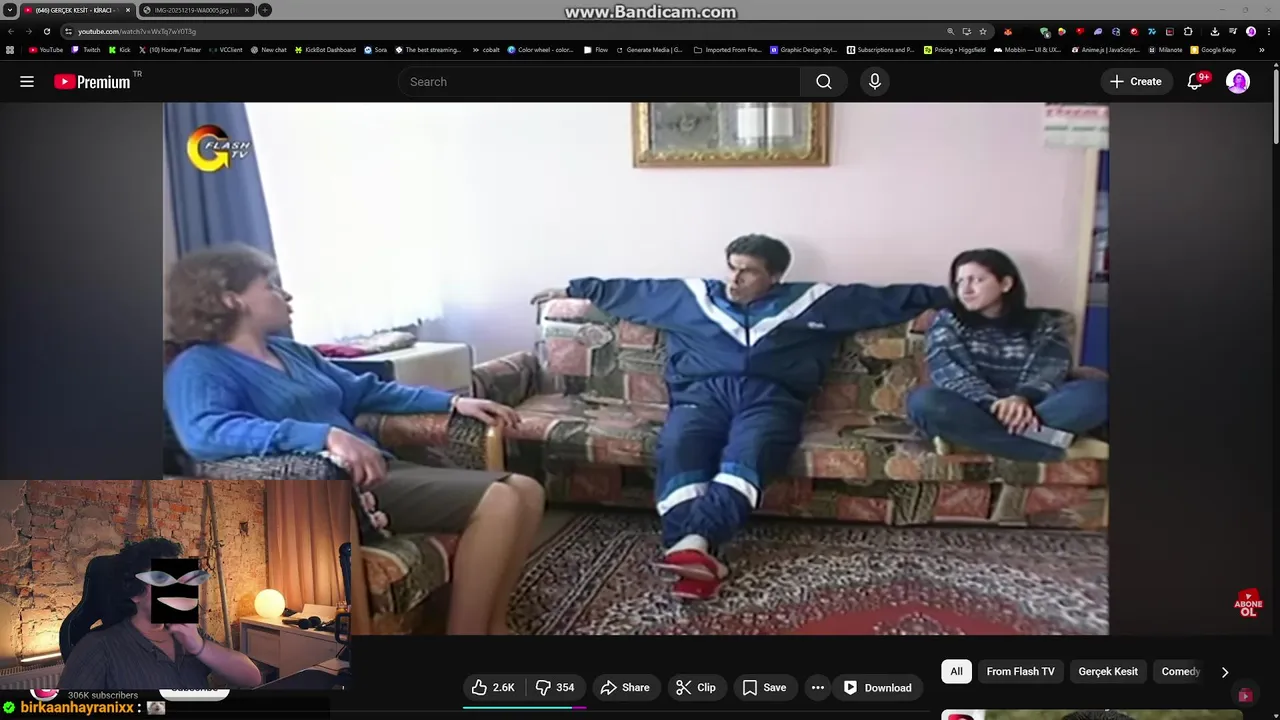Open the Imported From Firefox bookmark folder

click(727, 50)
